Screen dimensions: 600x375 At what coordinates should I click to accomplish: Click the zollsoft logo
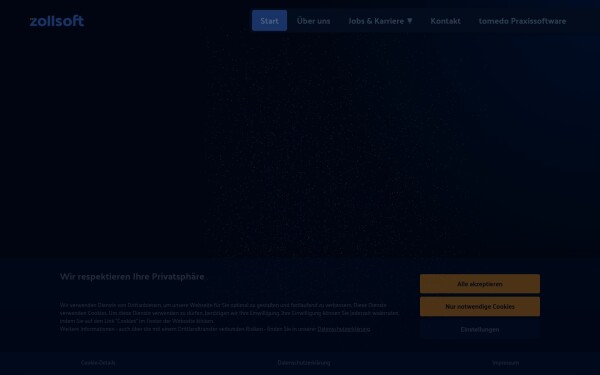57,21
